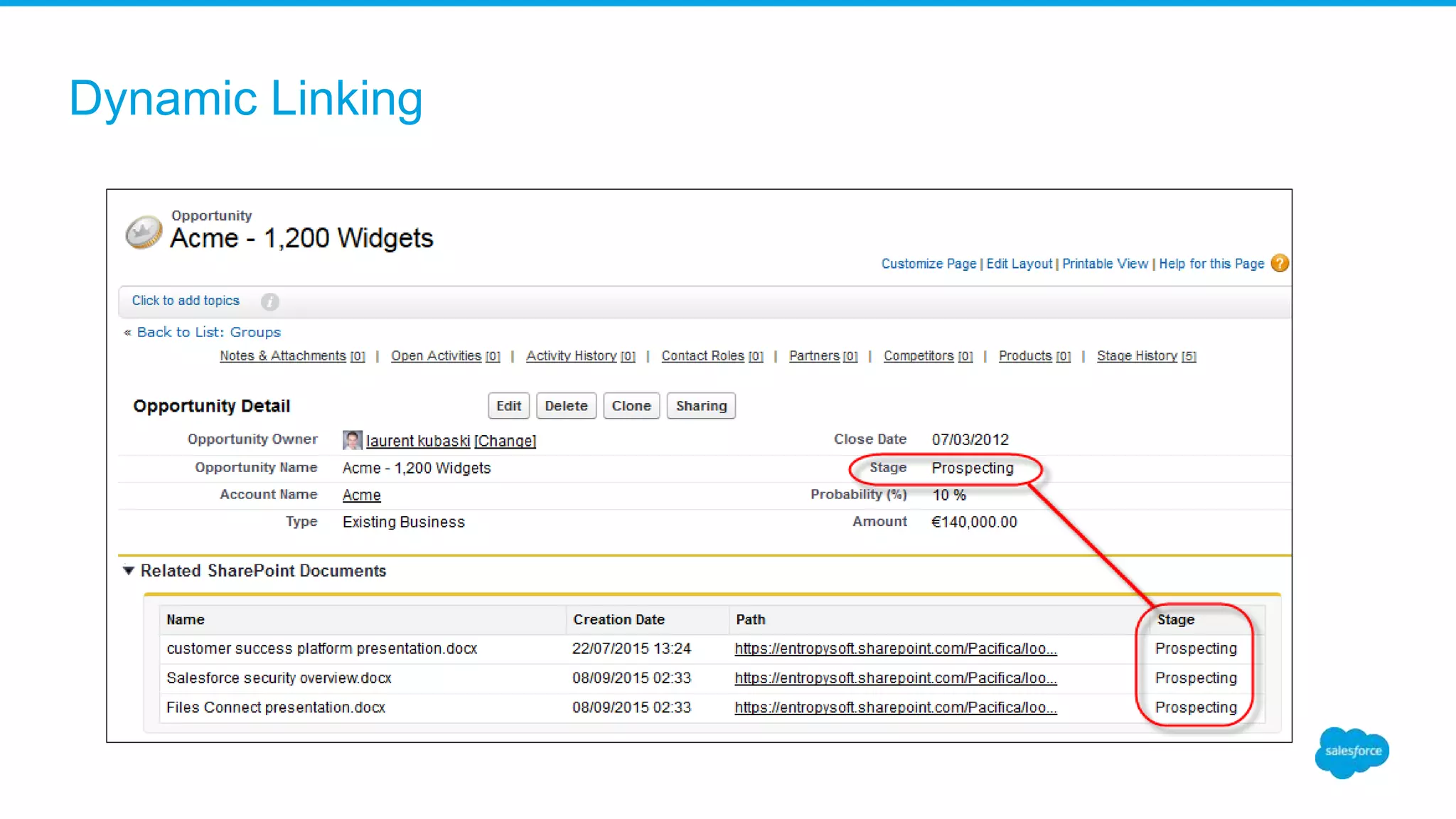1456x819 pixels.
Task: Select the Amount value €140,000.00
Action: 975,522
